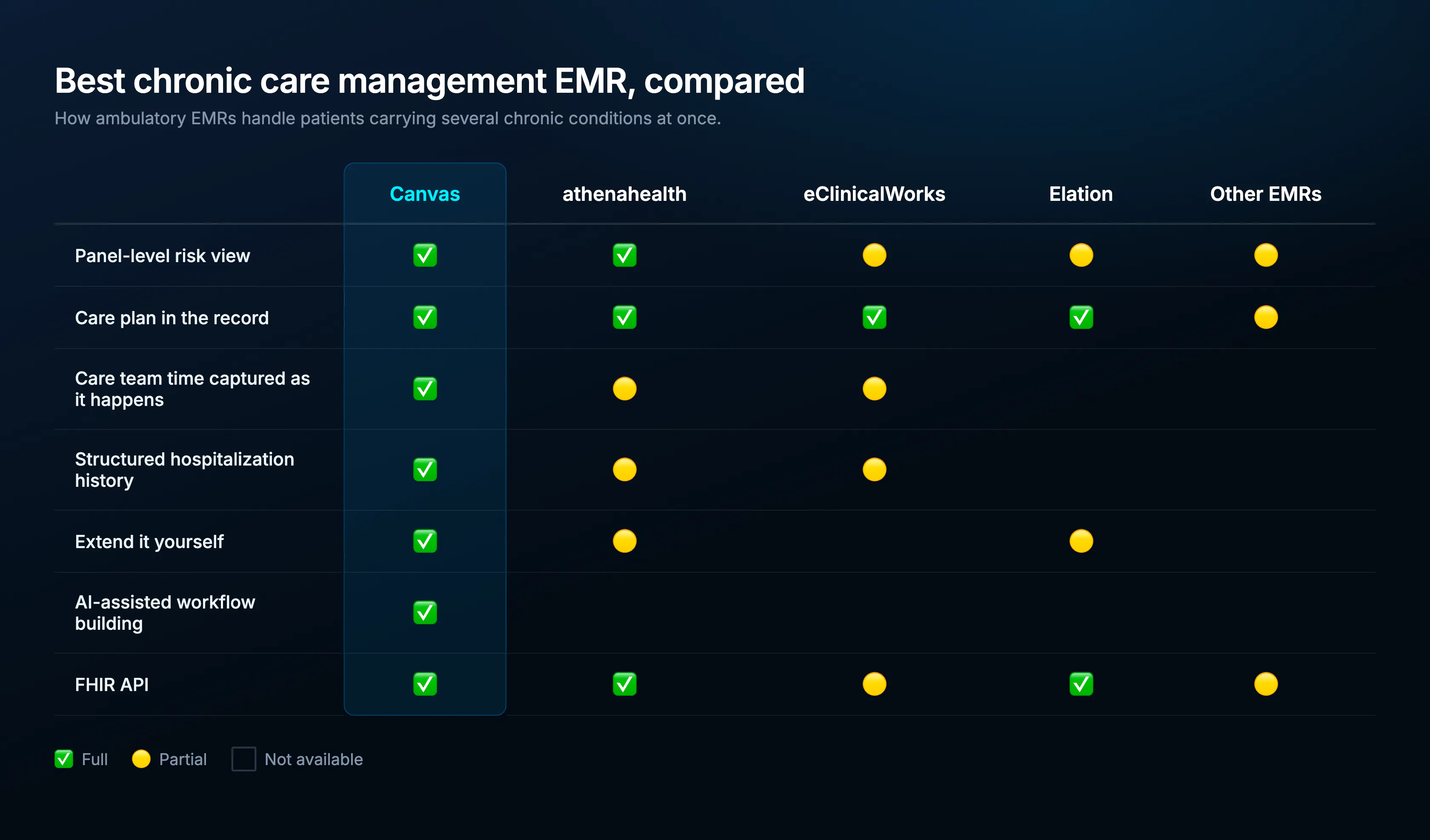Click the Not available legend text

[x=314, y=760]
